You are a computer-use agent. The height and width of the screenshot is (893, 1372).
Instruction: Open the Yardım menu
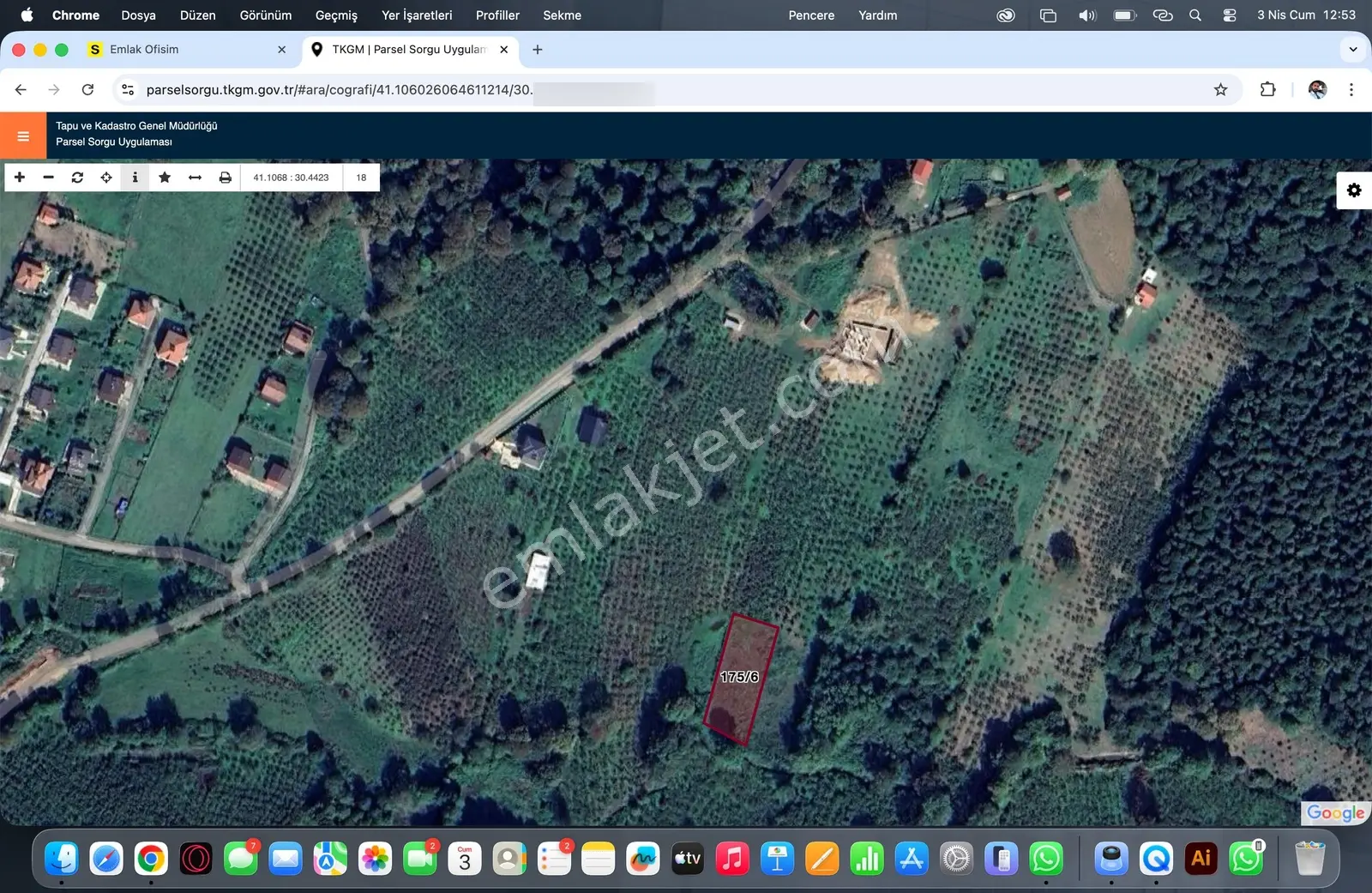coord(878,15)
